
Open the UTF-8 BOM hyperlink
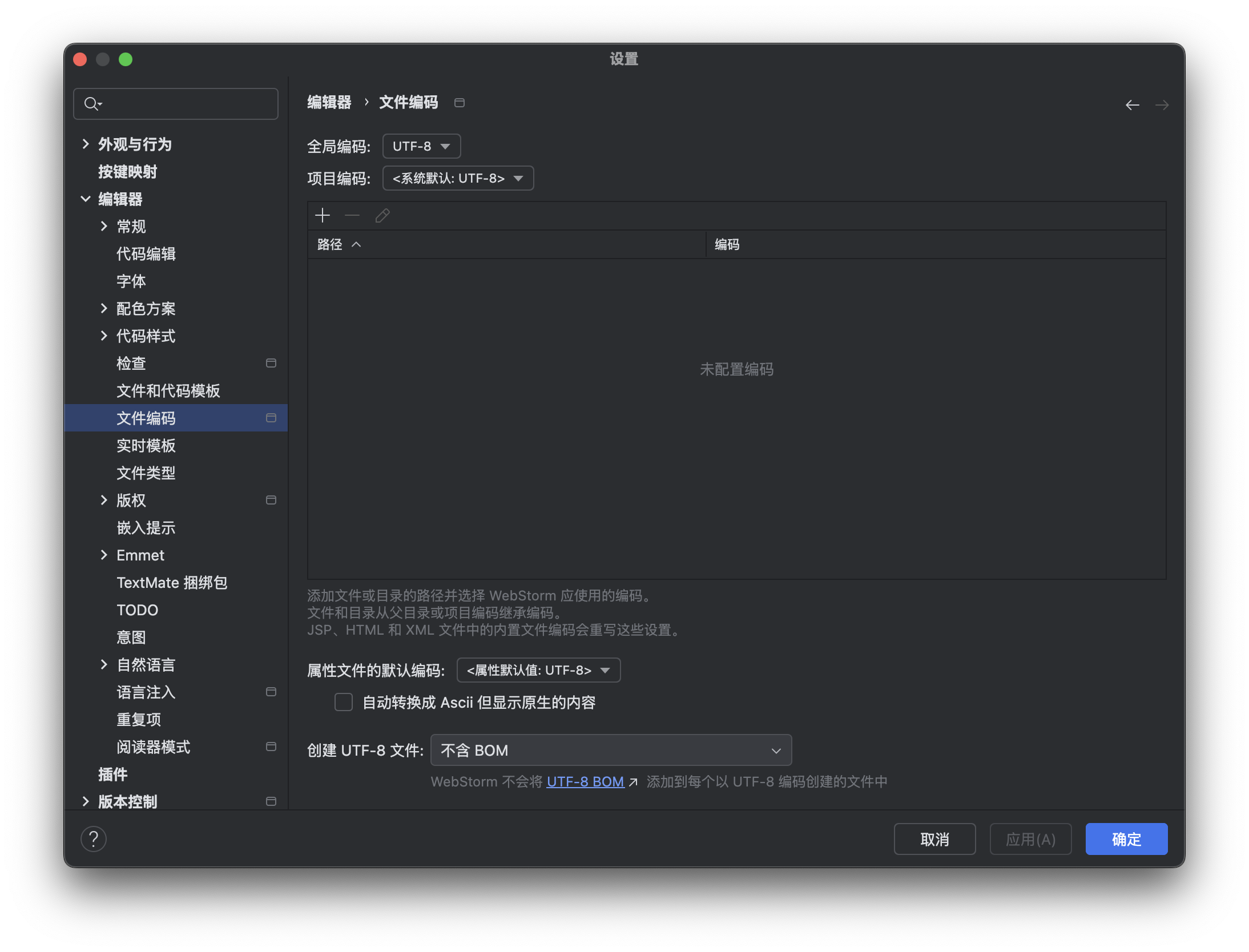585,782
